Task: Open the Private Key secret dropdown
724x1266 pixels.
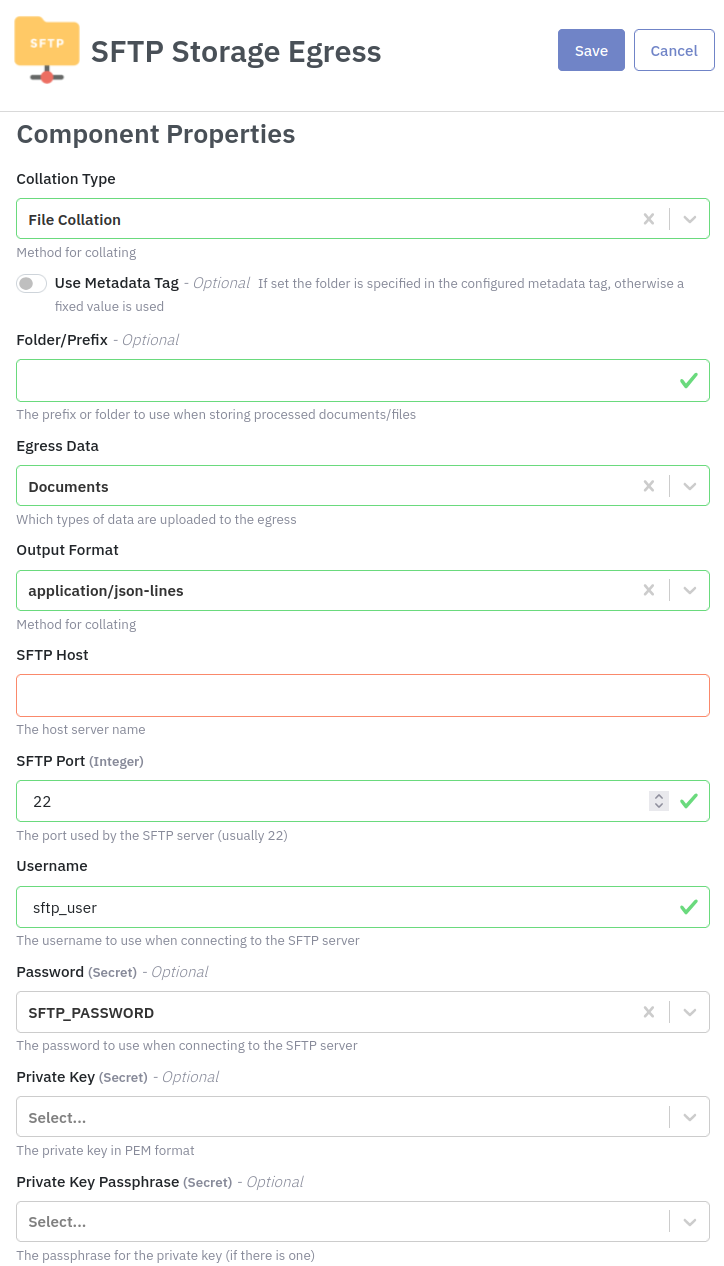Action: 363,1117
